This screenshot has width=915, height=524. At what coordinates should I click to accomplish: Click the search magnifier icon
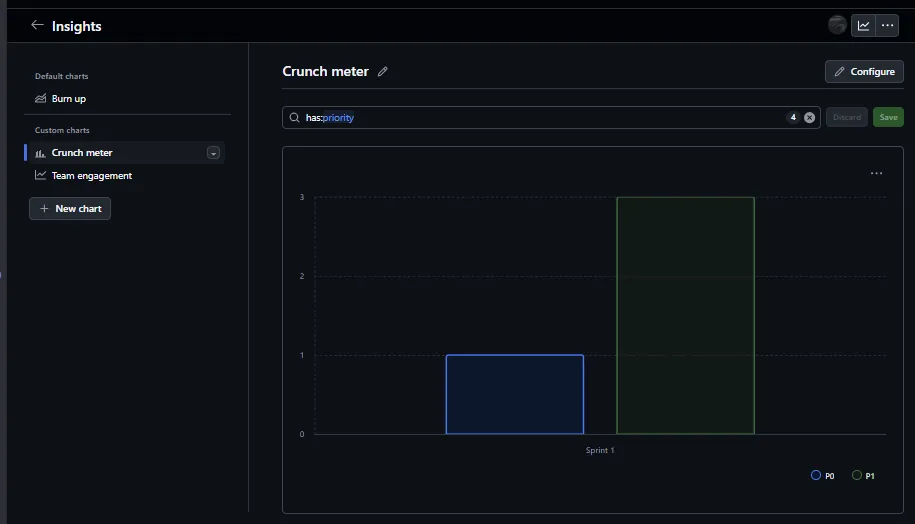coord(294,118)
